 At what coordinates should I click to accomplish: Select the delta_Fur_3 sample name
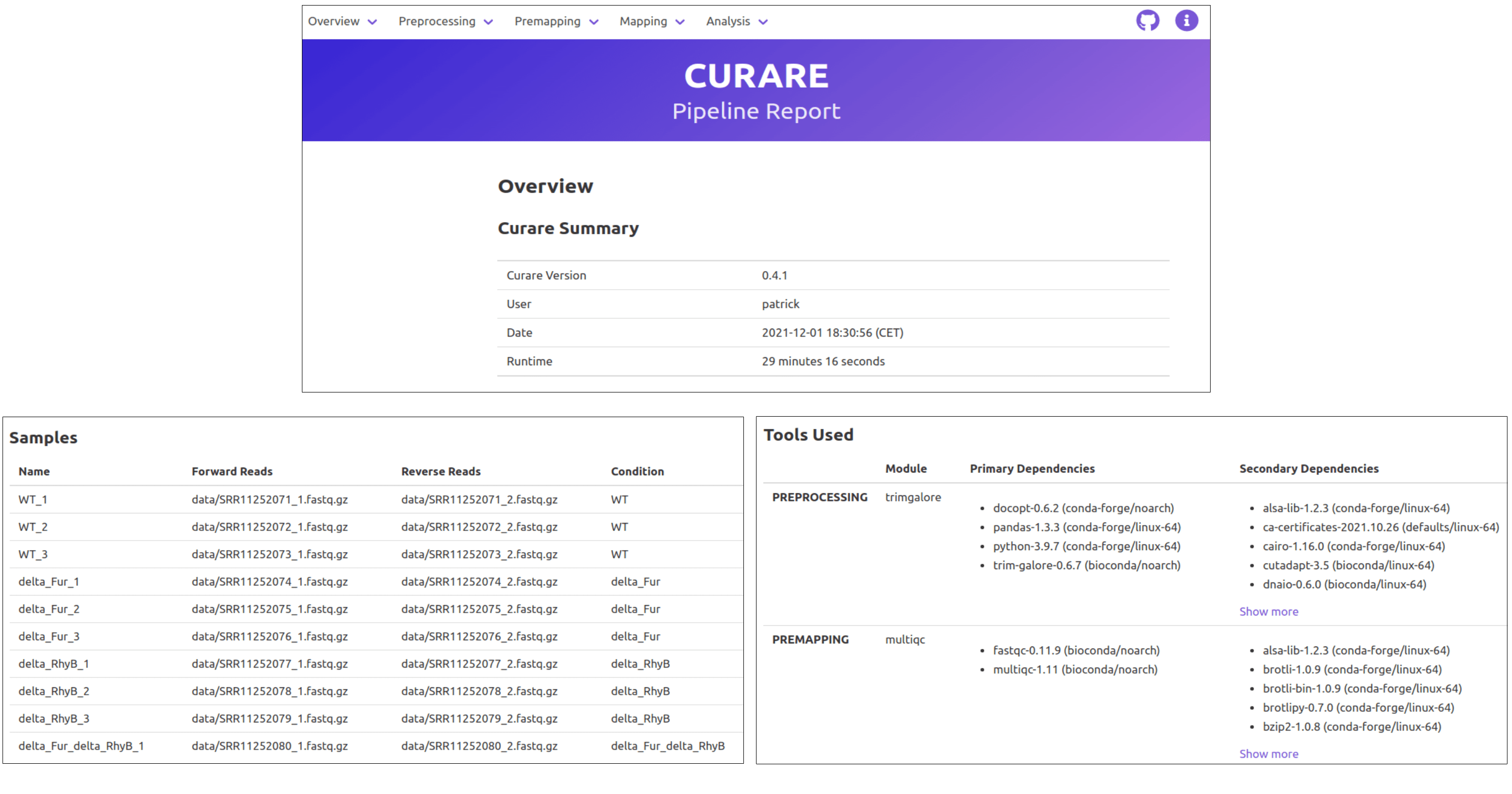tap(49, 636)
